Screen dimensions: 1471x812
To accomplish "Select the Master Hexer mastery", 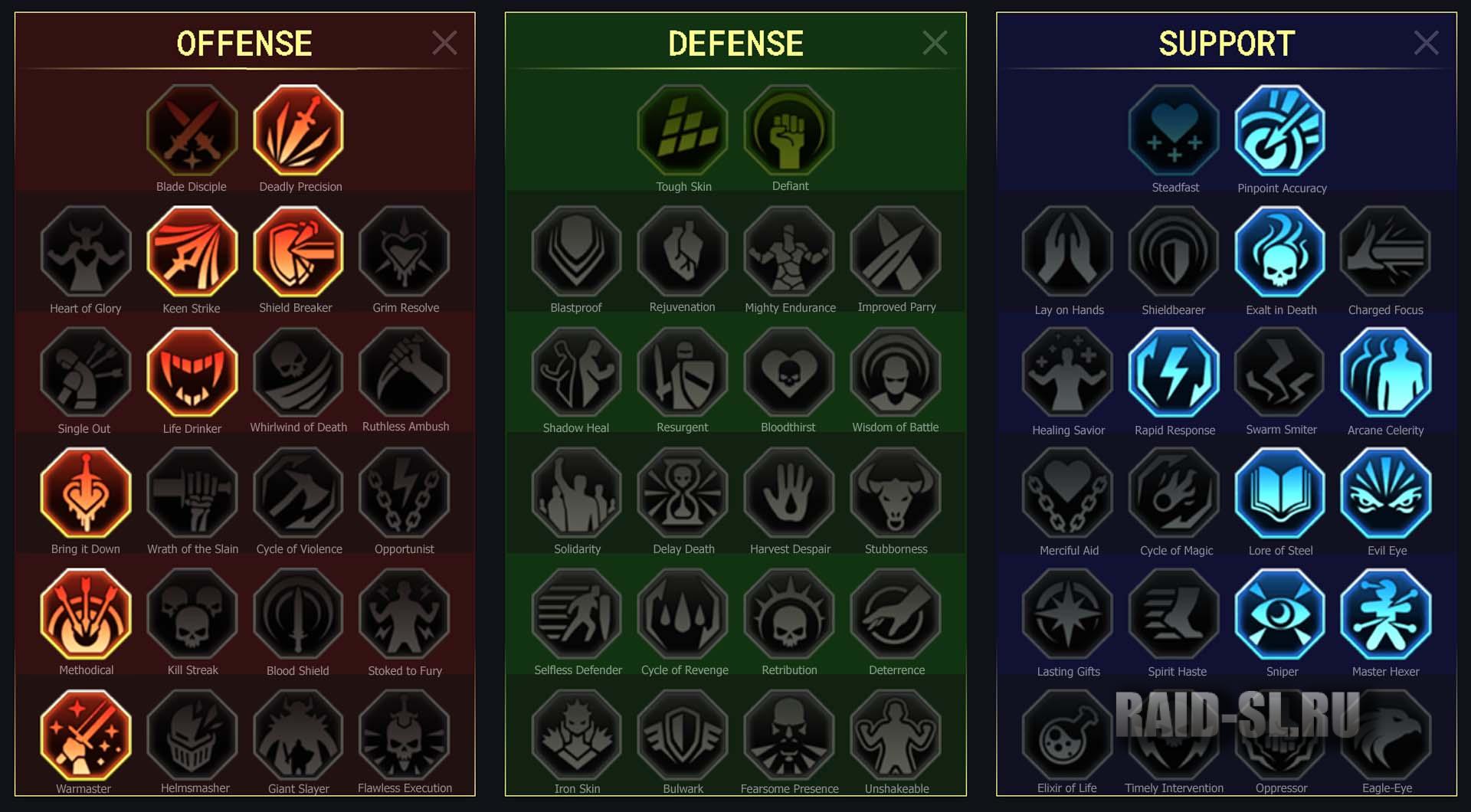I will [1386, 614].
